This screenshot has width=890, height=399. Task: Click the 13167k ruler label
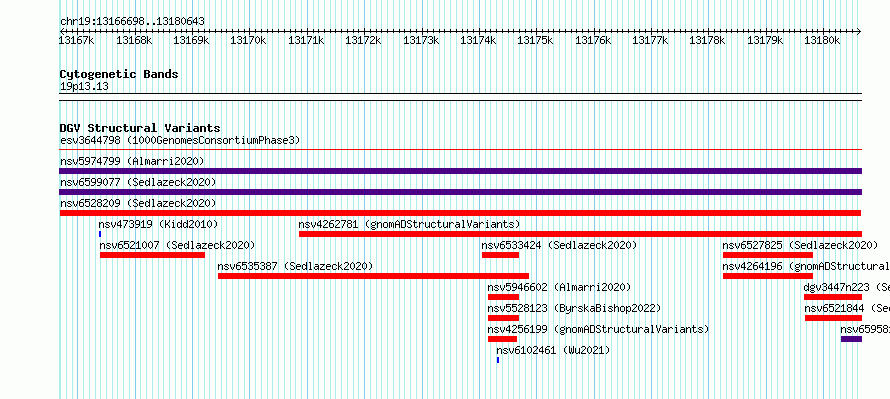(77, 40)
